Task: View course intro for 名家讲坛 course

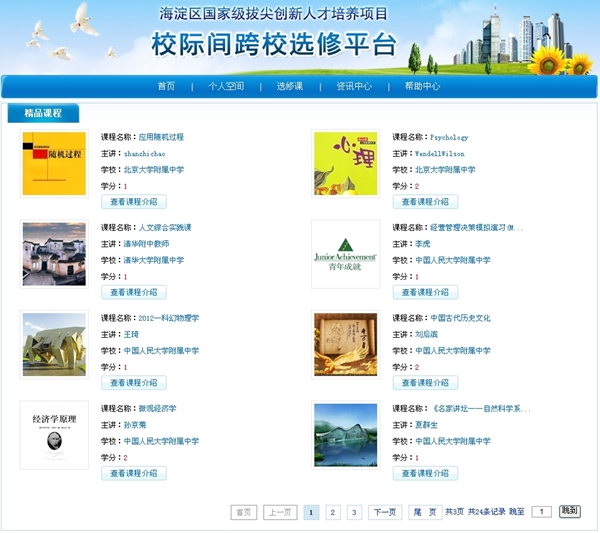Action: coord(425,473)
